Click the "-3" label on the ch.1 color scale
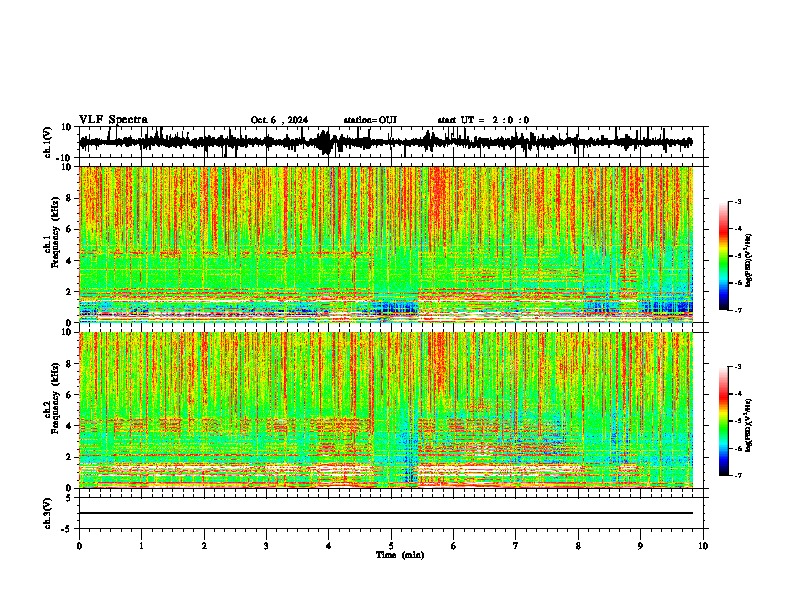Screen dimensions: 792x612 click(x=737, y=202)
